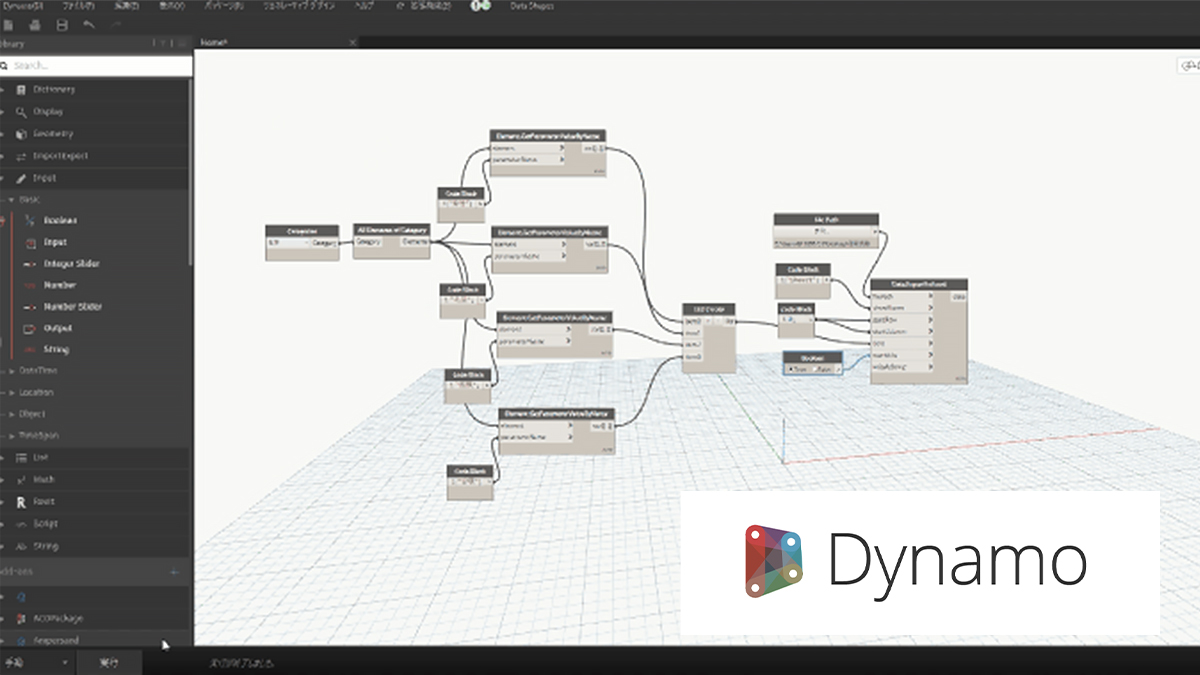Viewport: 1200px width, 675px height.
Task: Select True radio button on Boolean node
Action: [791, 369]
